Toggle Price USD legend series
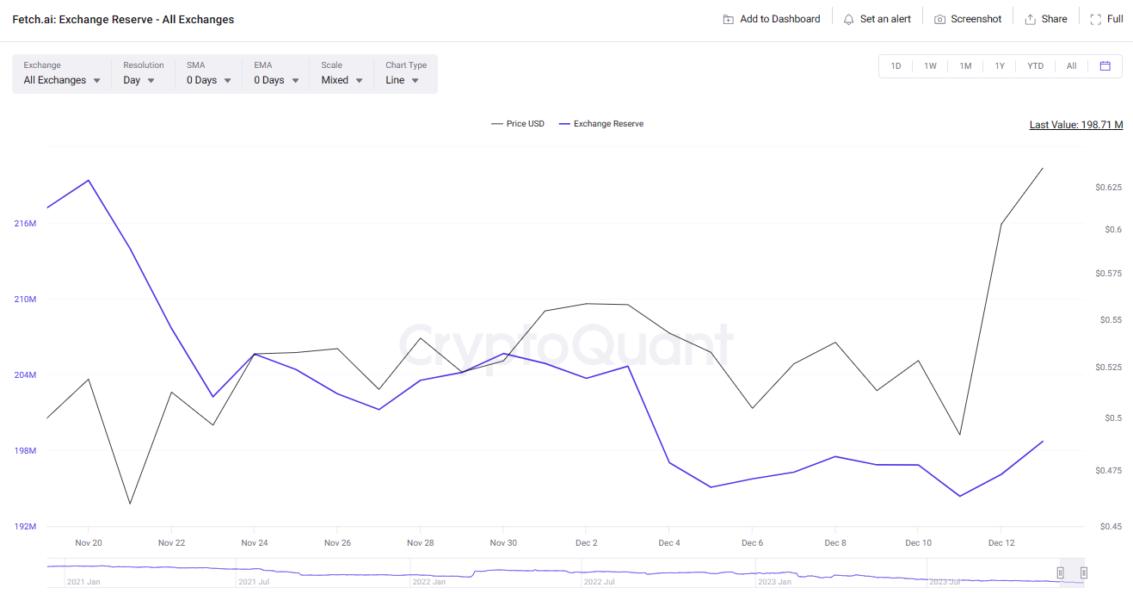The width and height of the screenshot is (1133, 600). click(517, 124)
